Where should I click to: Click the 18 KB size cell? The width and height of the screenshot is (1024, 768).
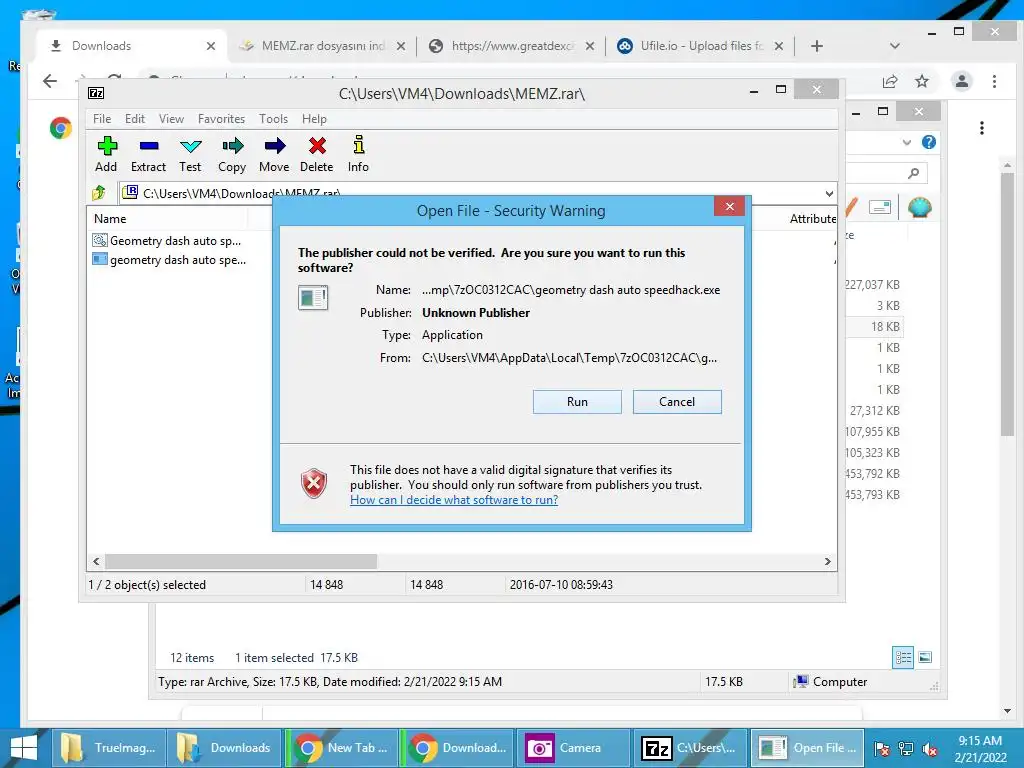[x=885, y=327]
